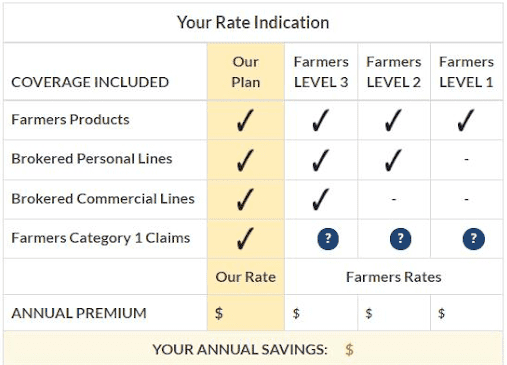
Task: Click Our Plan checkmark for Farmers Products
Action: (245, 120)
